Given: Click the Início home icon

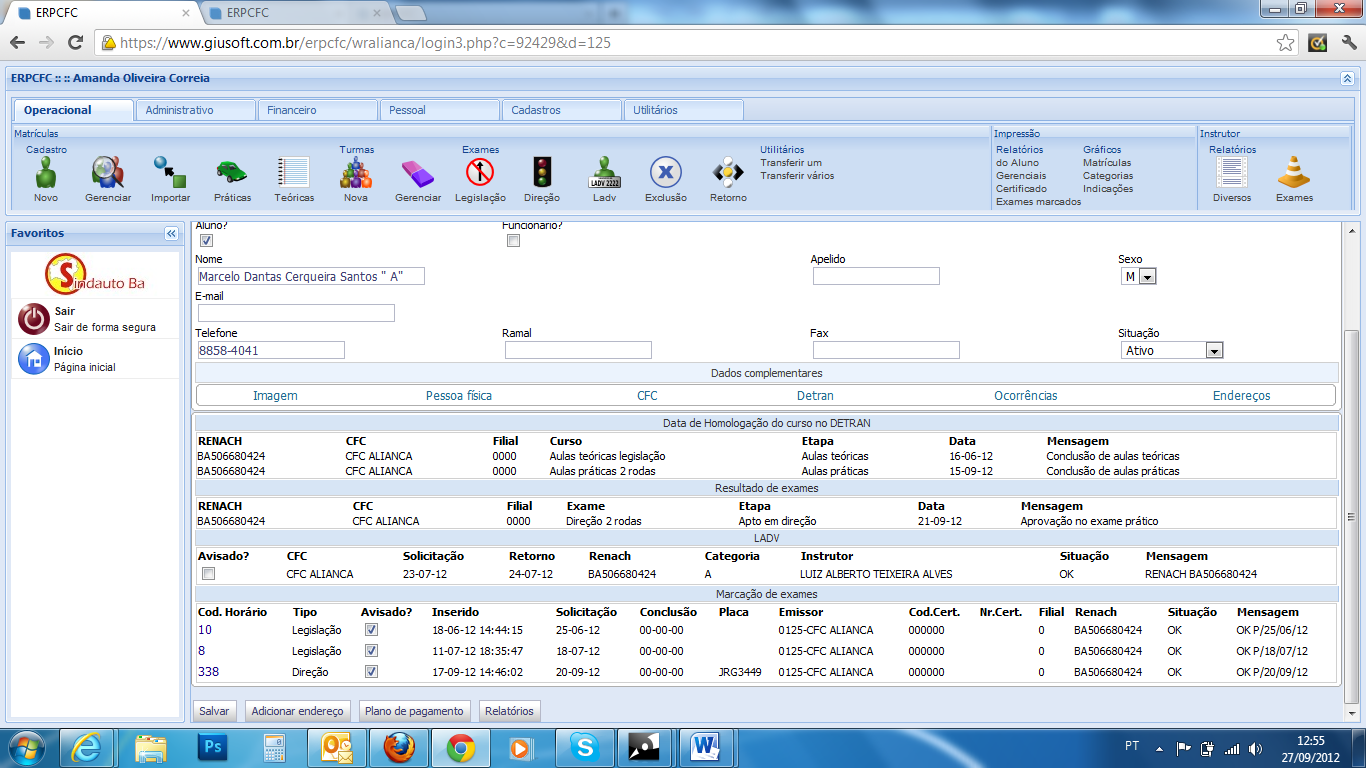Looking at the screenshot, I should (34, 359).
